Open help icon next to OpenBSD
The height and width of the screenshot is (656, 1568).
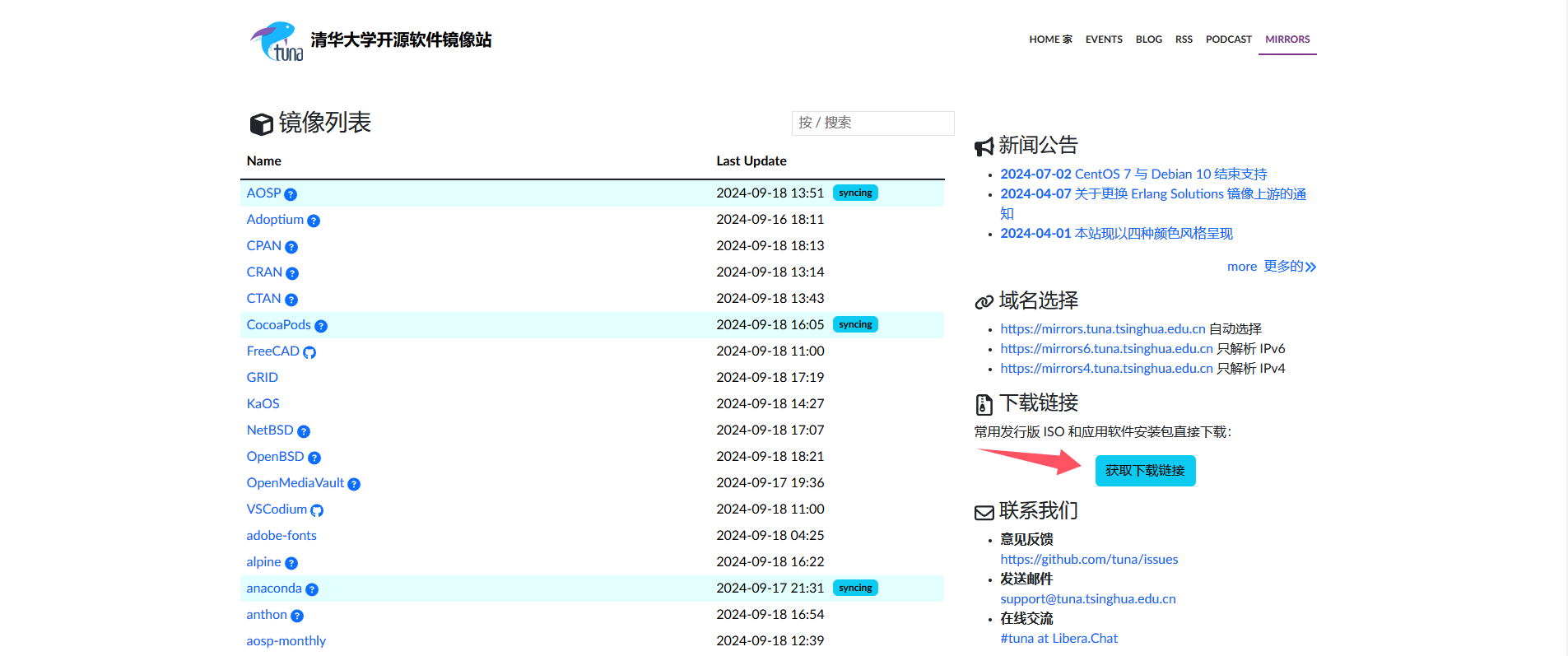314,458
